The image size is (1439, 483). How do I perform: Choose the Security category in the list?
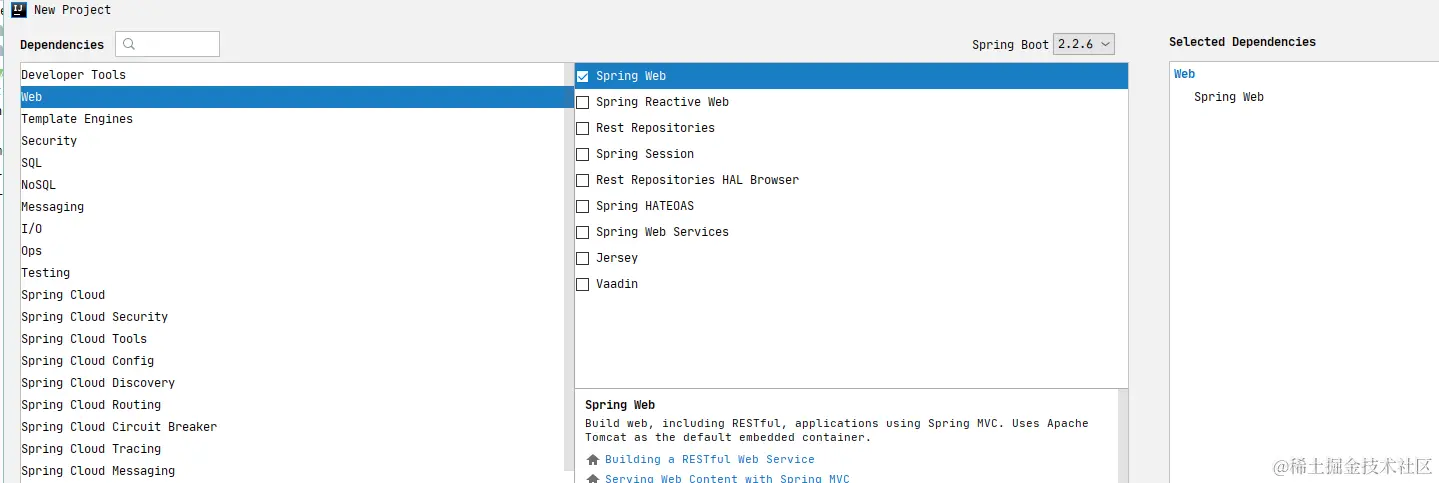[49, 141]
